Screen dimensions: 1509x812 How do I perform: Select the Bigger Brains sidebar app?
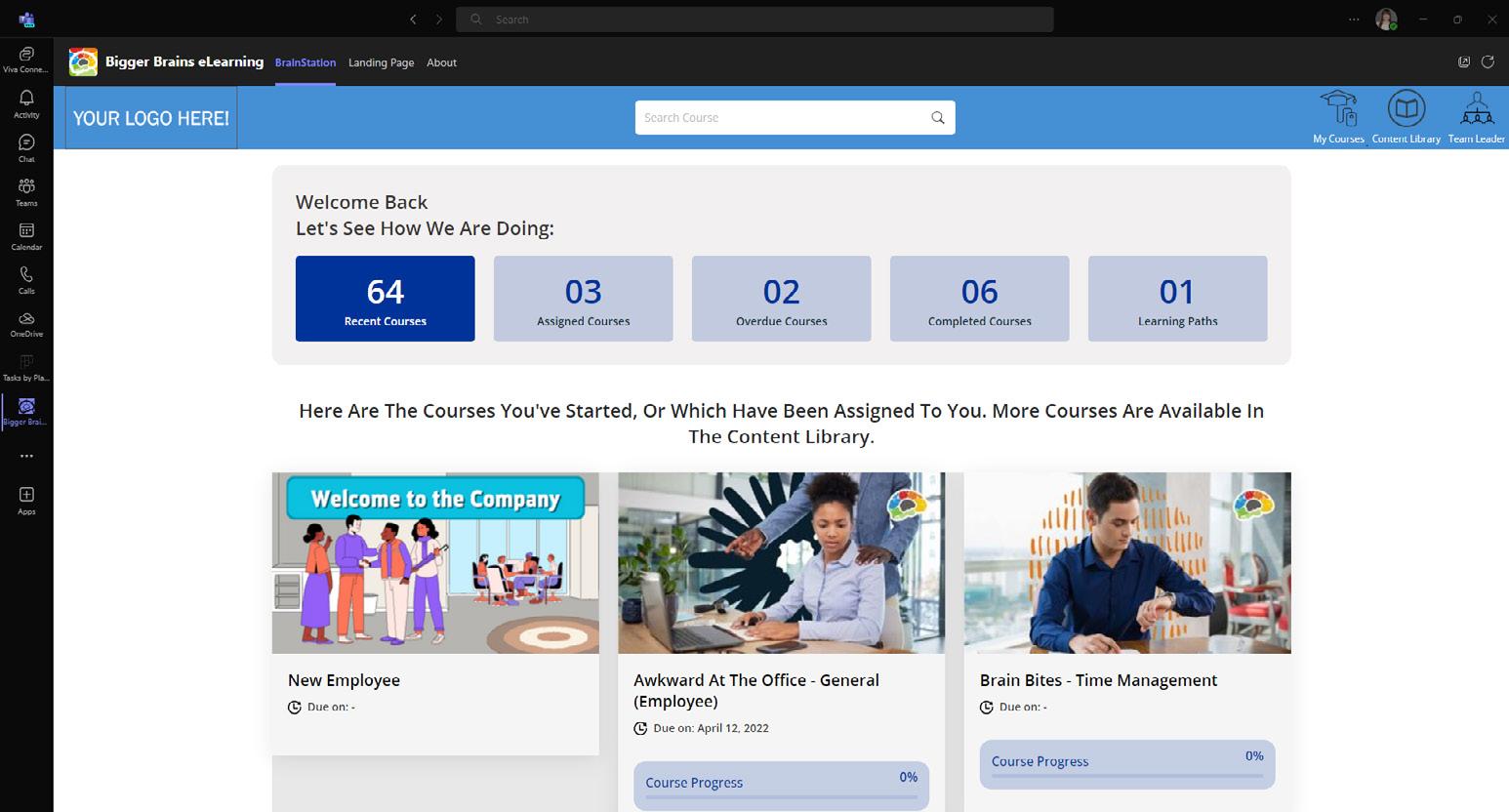click(x=26, y=411)
